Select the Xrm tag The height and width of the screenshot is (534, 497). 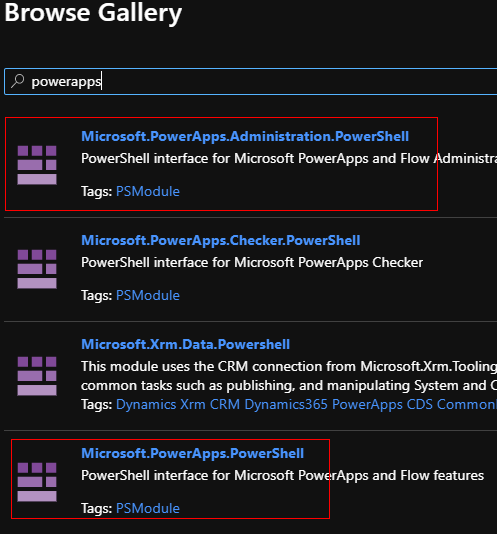pyautogui.click(x=193, y=405)
